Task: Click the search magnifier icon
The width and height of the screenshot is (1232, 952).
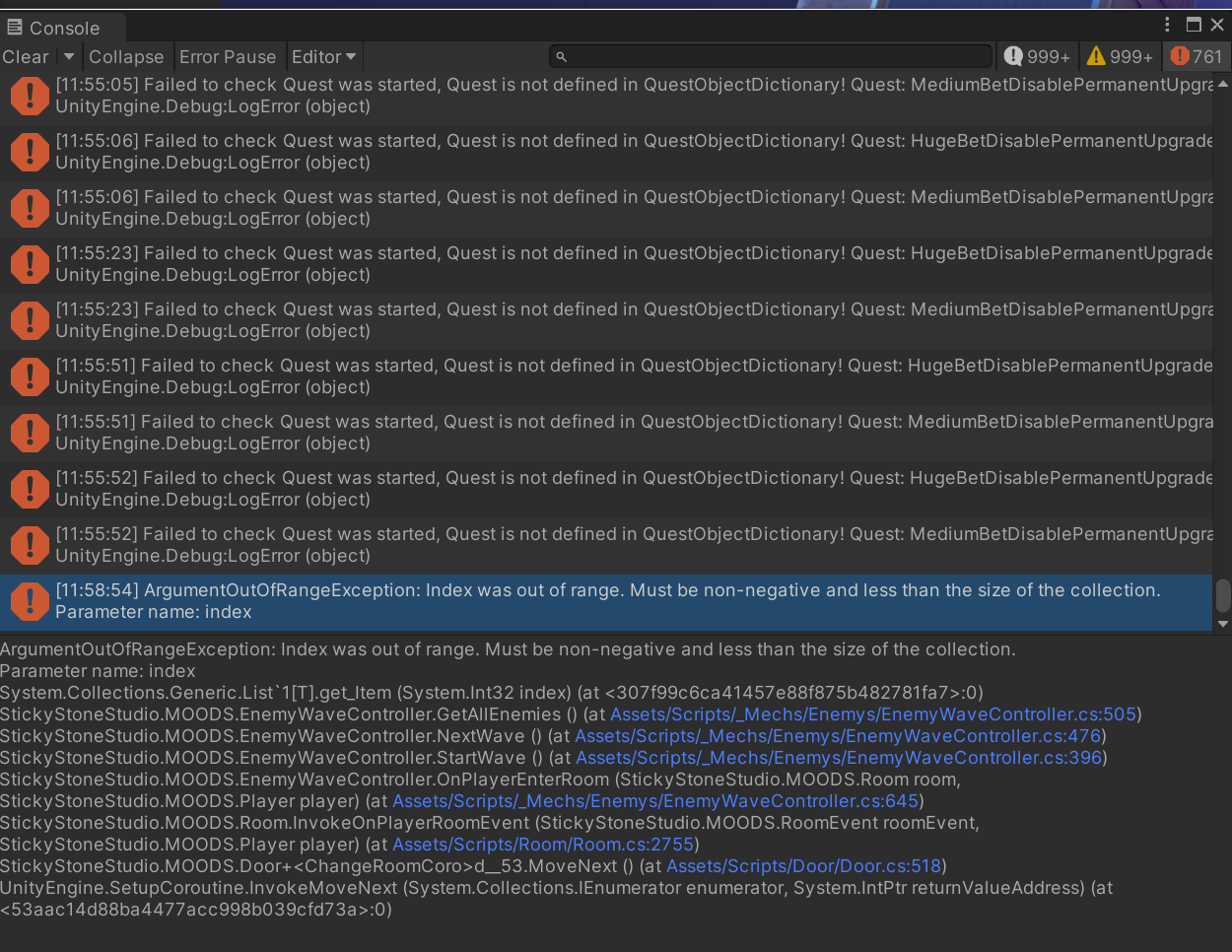Action: [x=561, y=57]
